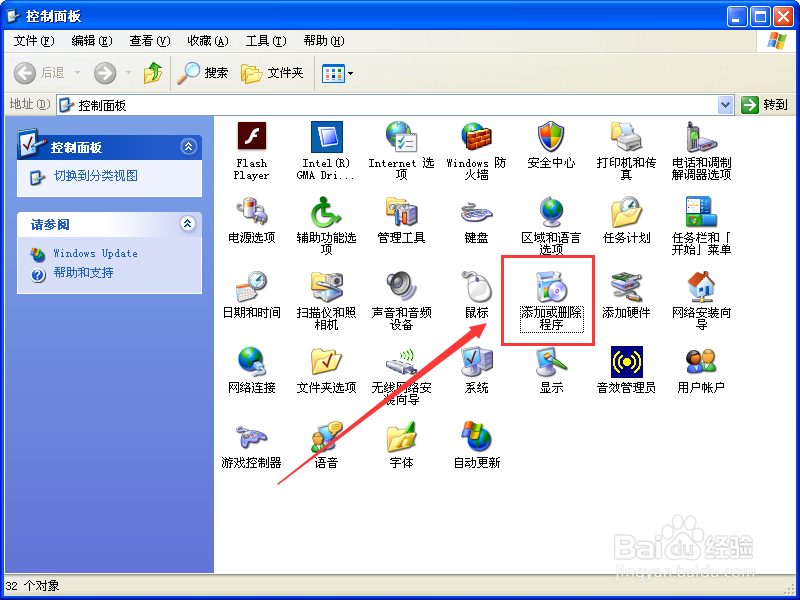
Task: Open Windows Update link
Action: click(95, 254)
